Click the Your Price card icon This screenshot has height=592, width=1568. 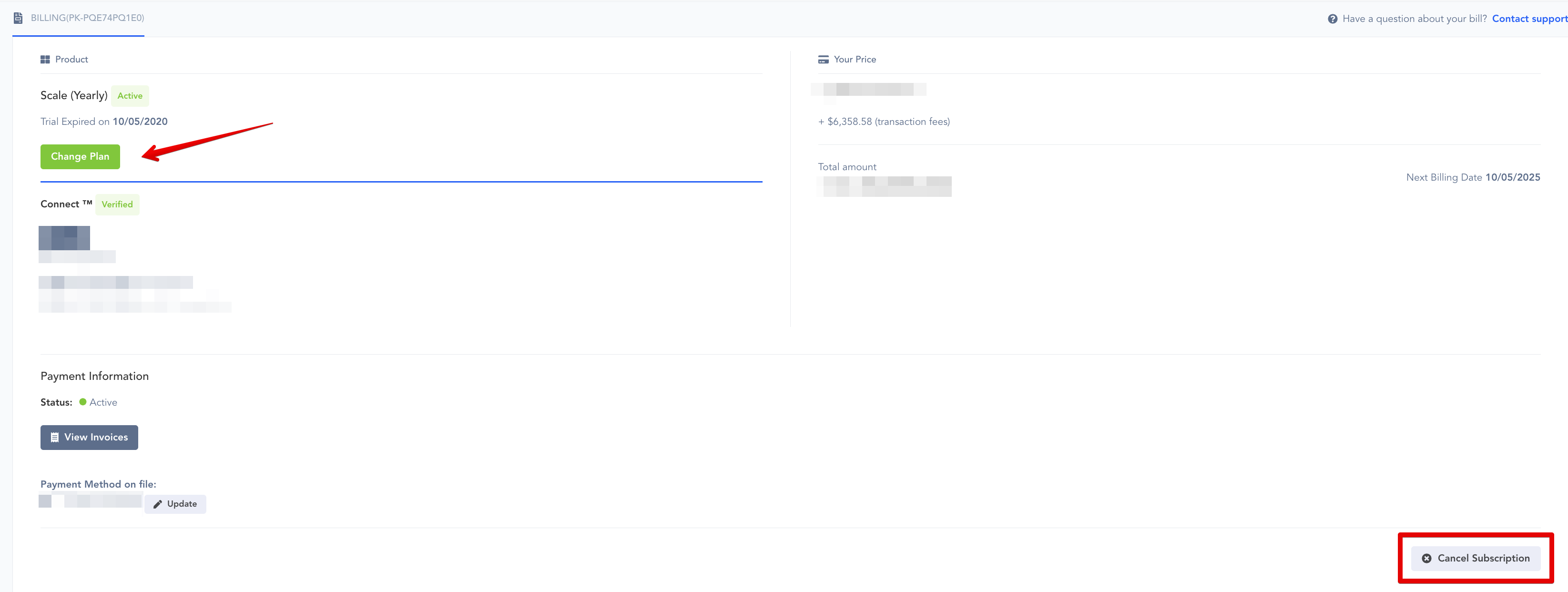[x=823, y=60]
